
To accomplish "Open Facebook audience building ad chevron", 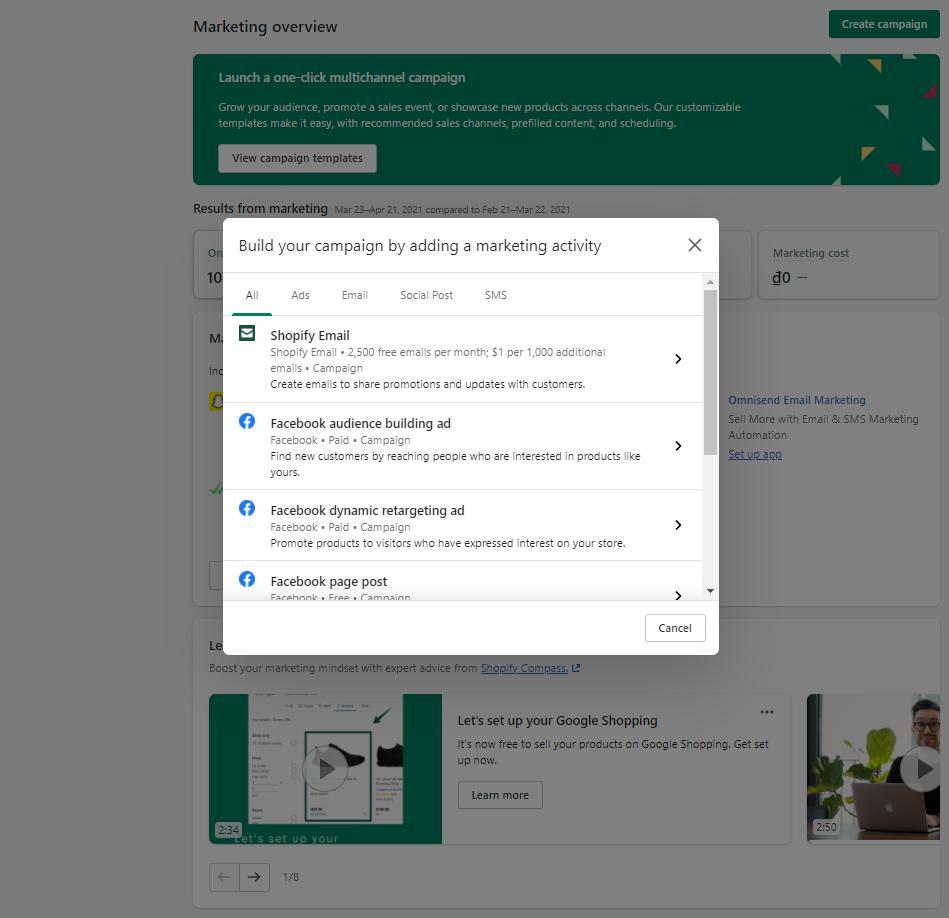I will [x=678, y=446].
